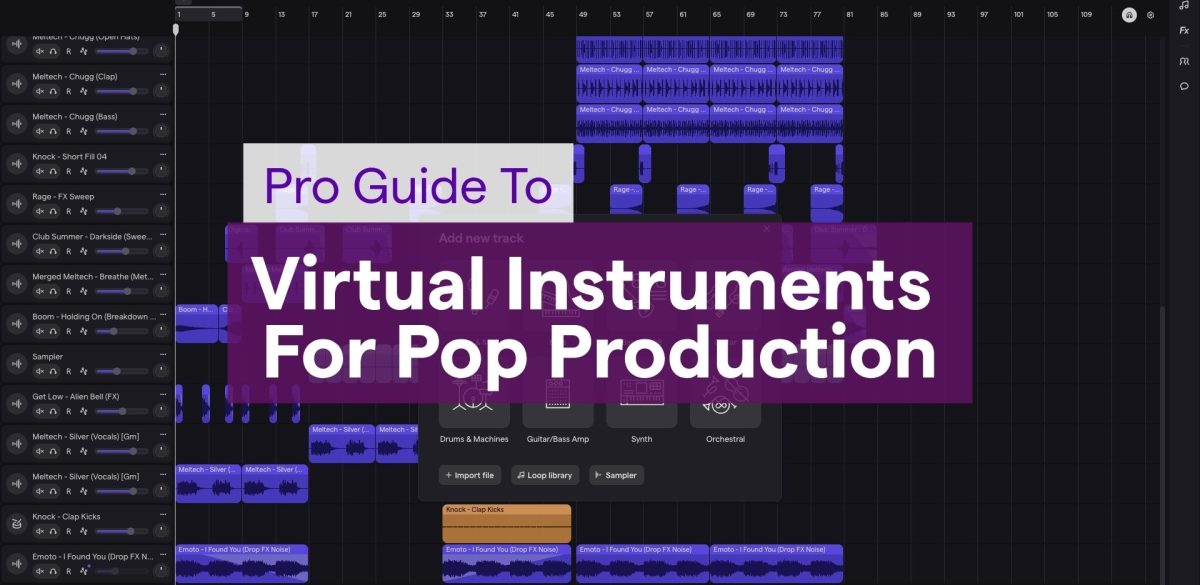This screenshot has width=1200, height=585.
Task: Open the Loop library
Action: 545,475
